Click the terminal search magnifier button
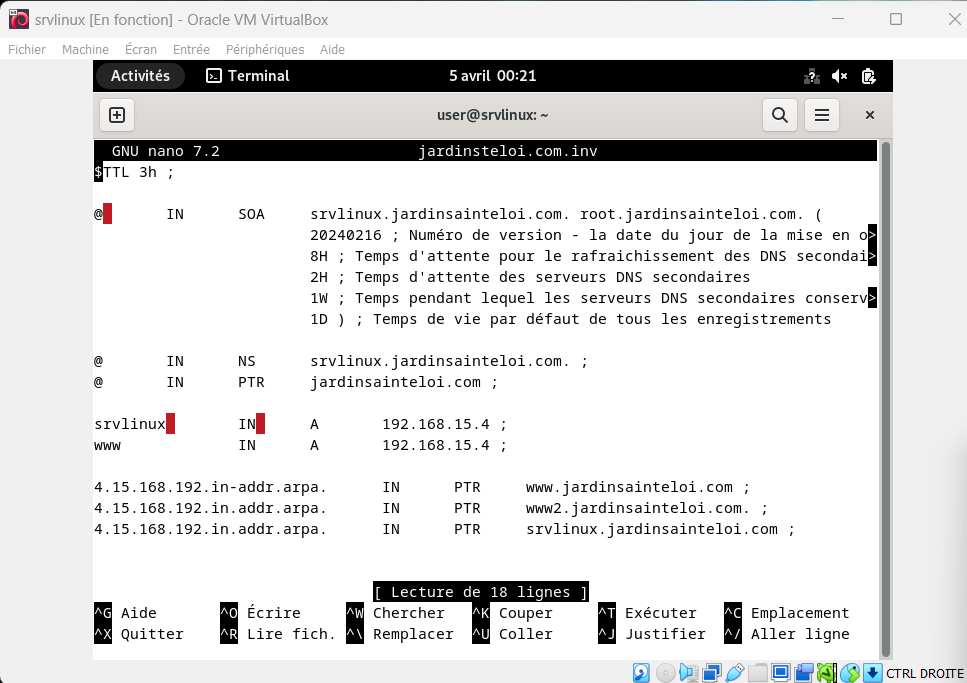Viewport: 967px width, 683px height. pyautogui.click(x=780, y=115)
